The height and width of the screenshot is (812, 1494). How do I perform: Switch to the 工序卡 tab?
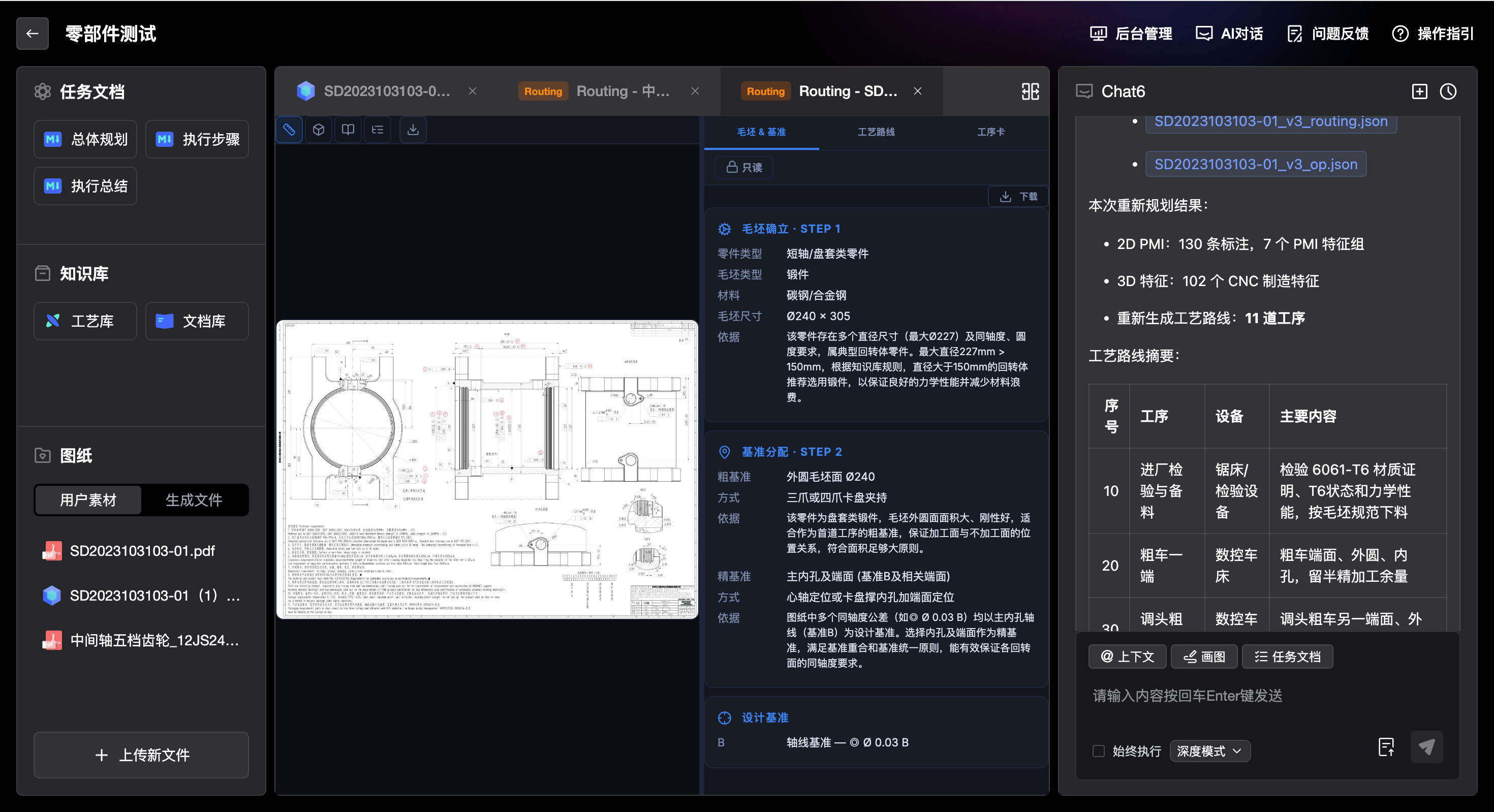tap(991, 132)
